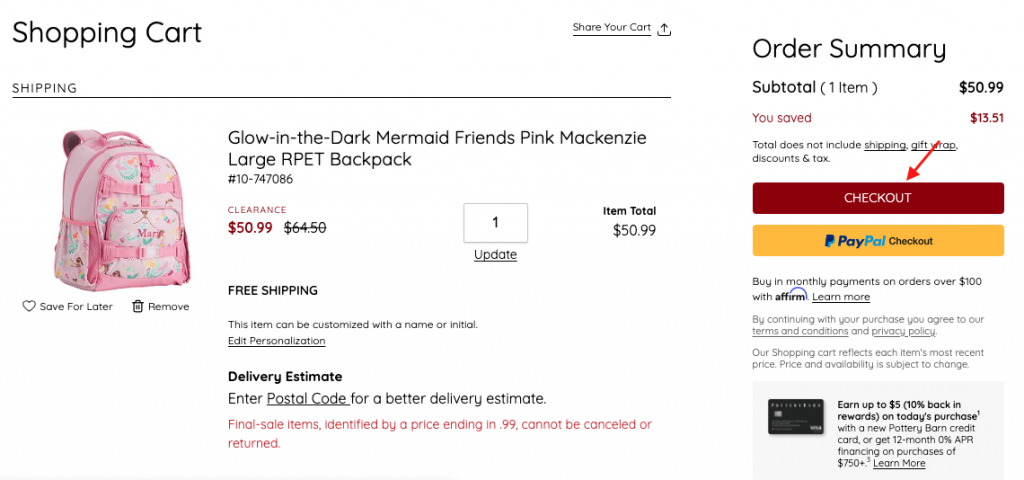Open the Edit Personalization link
This screenshot has height=480, width=1024.
(277, 341)
